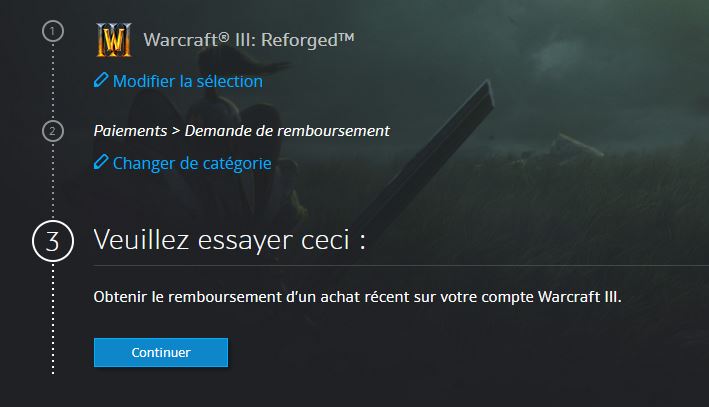This screenshot has width=709, height=407.
Task: Select Demande de remboursement breadcrumb item
Action: [287, 131]
